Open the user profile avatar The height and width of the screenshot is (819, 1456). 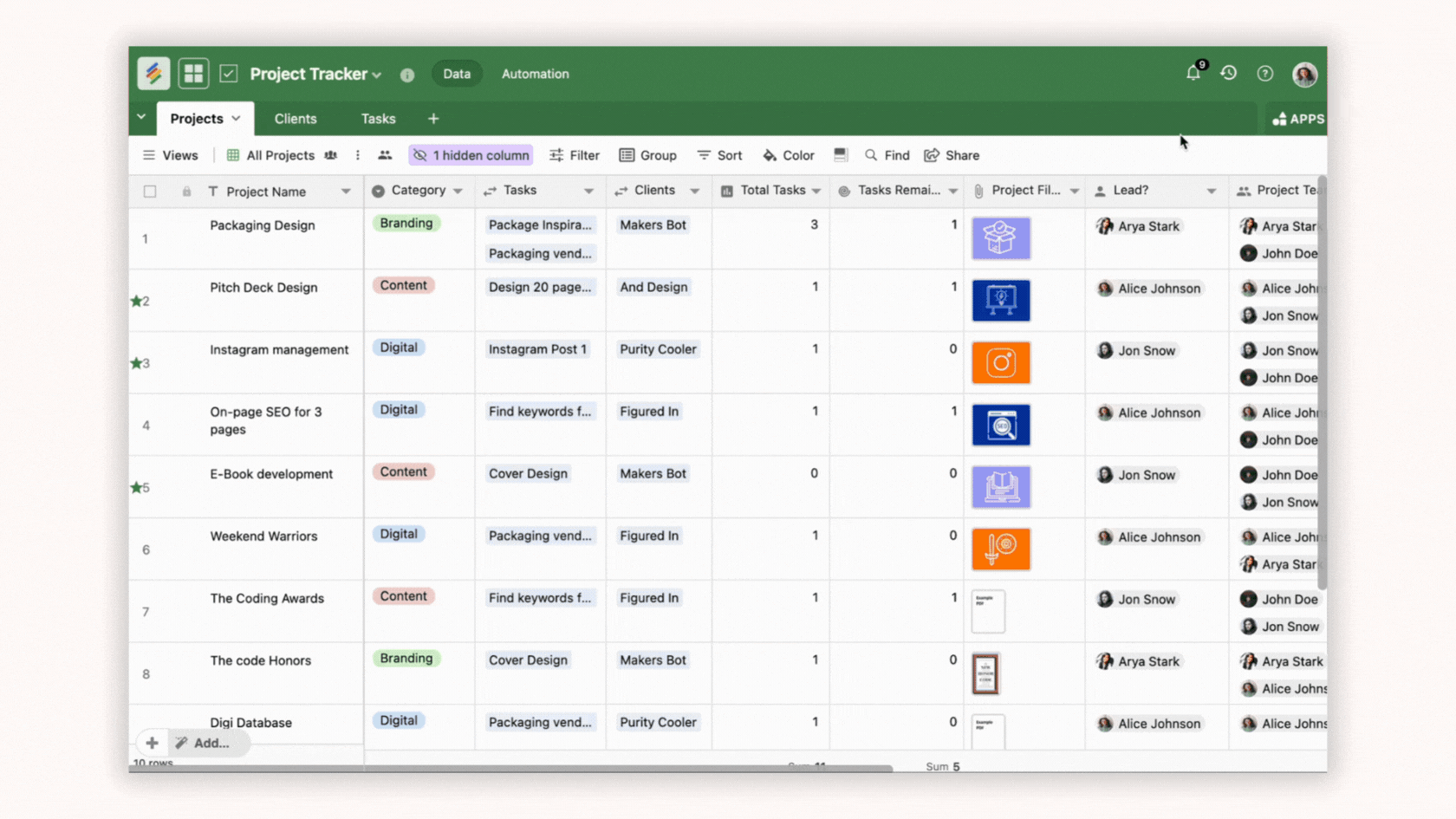pyautogui.click(x=1304, y=75)
